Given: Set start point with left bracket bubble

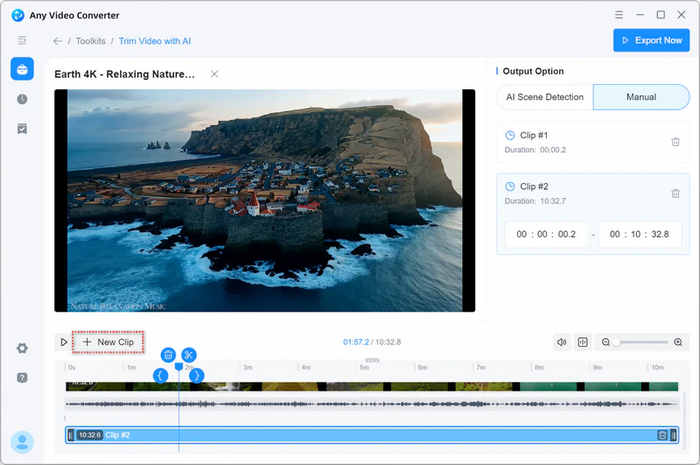Looking at the screenshot, I should (160, 375).
